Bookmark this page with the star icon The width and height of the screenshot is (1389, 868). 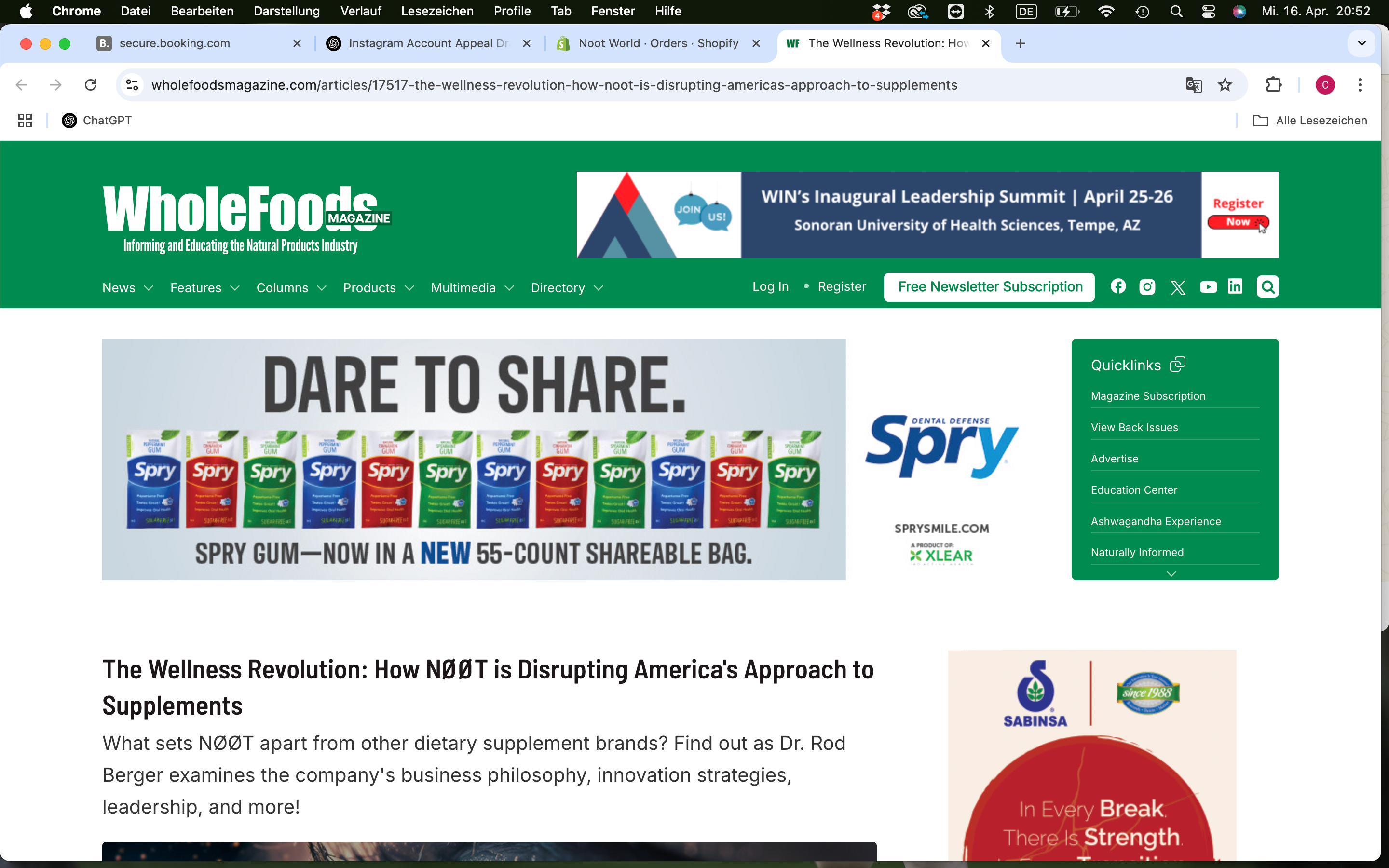pos(1225,85)
